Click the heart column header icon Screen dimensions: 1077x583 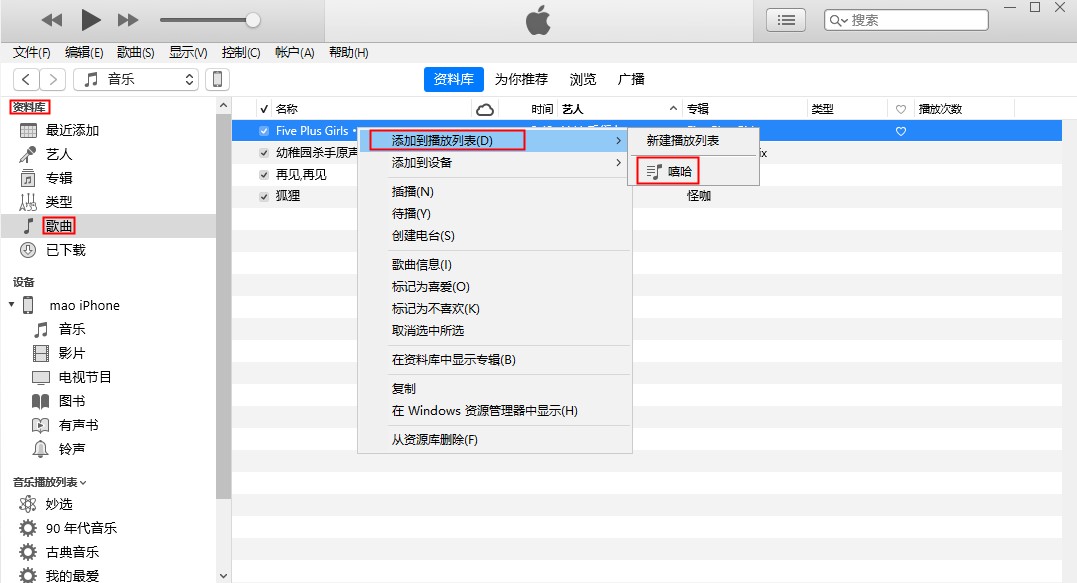pyautogui.click(x=901, y=109)
